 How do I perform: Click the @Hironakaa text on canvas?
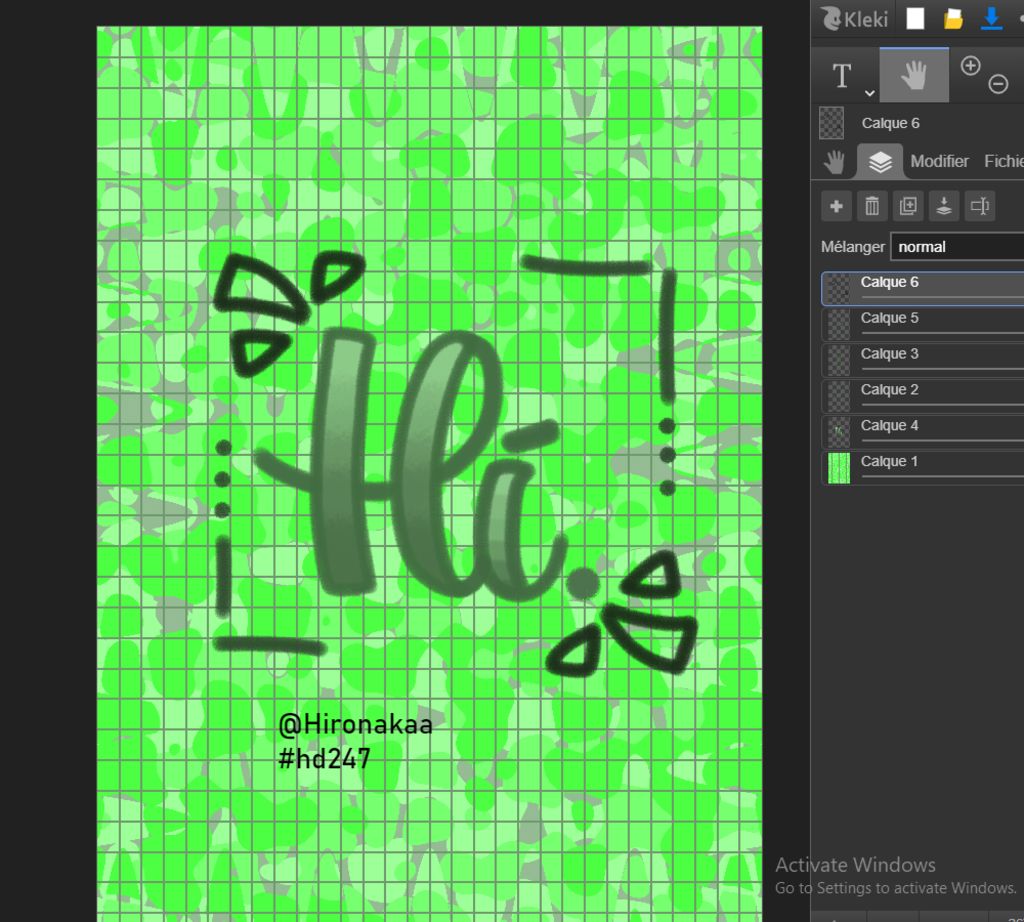pos(355,724)
